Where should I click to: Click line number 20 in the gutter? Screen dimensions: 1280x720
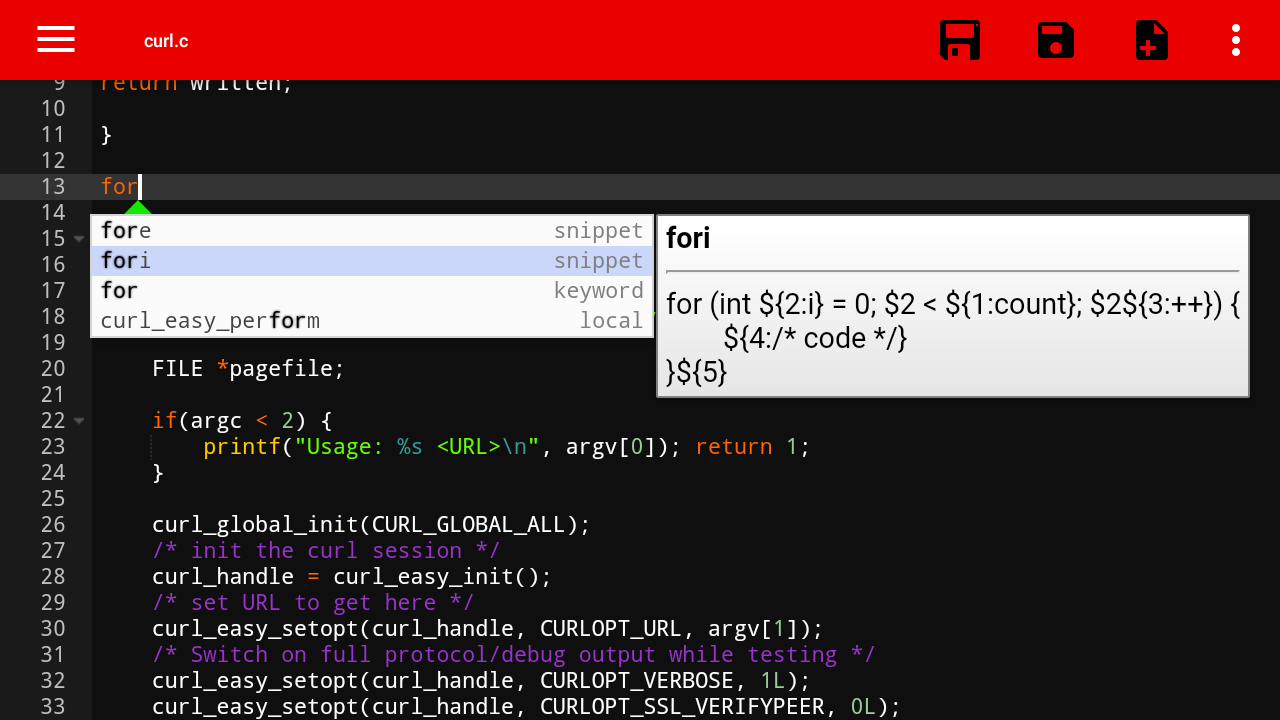coord(53,368)
